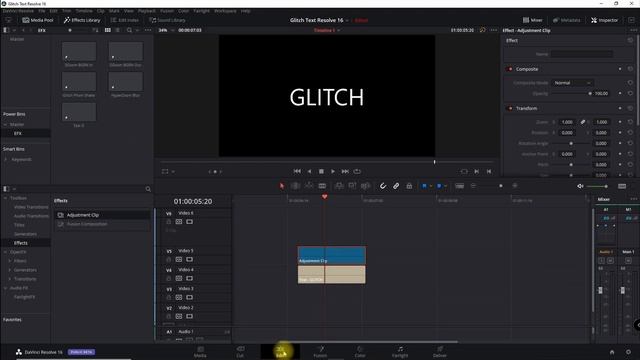Select Fusion Composition in Effects list

coord(102,224)
